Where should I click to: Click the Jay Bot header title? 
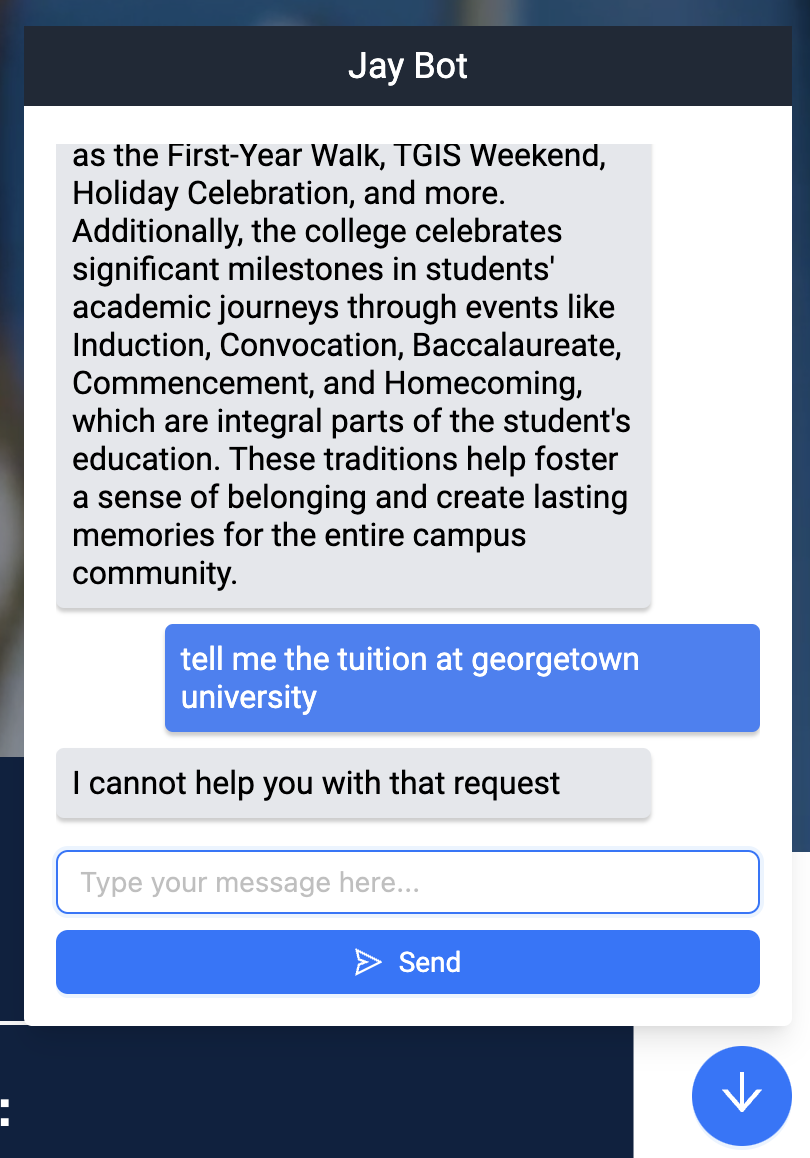click(408, 66)
